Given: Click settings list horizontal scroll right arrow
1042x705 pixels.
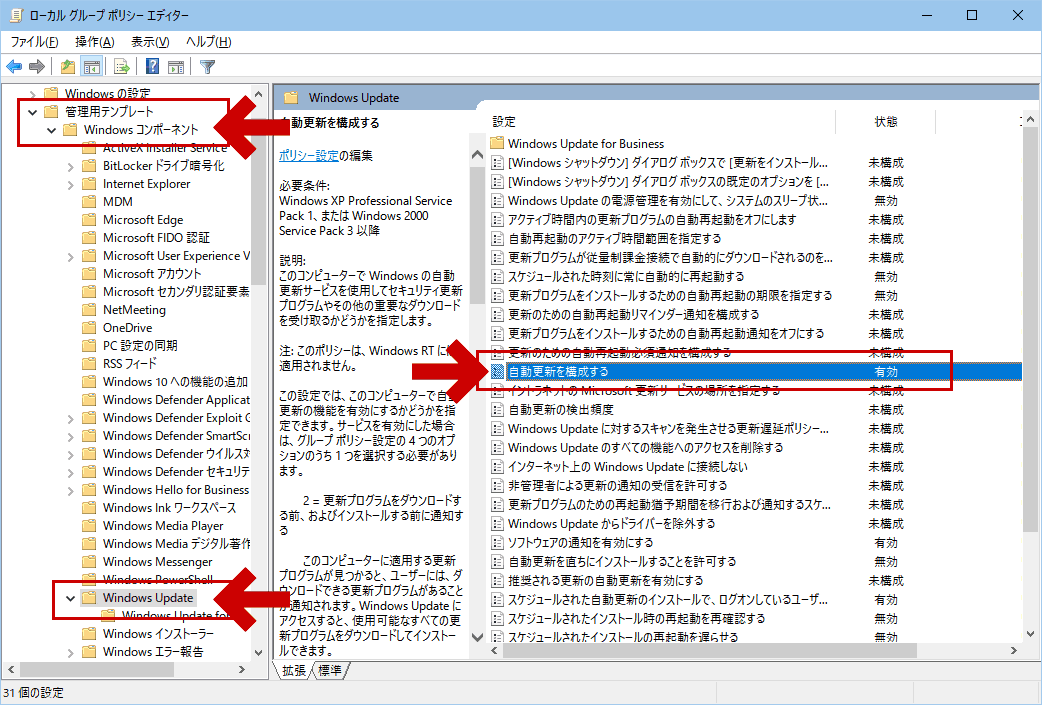Looking at the screenshot, I should 1013,651.
